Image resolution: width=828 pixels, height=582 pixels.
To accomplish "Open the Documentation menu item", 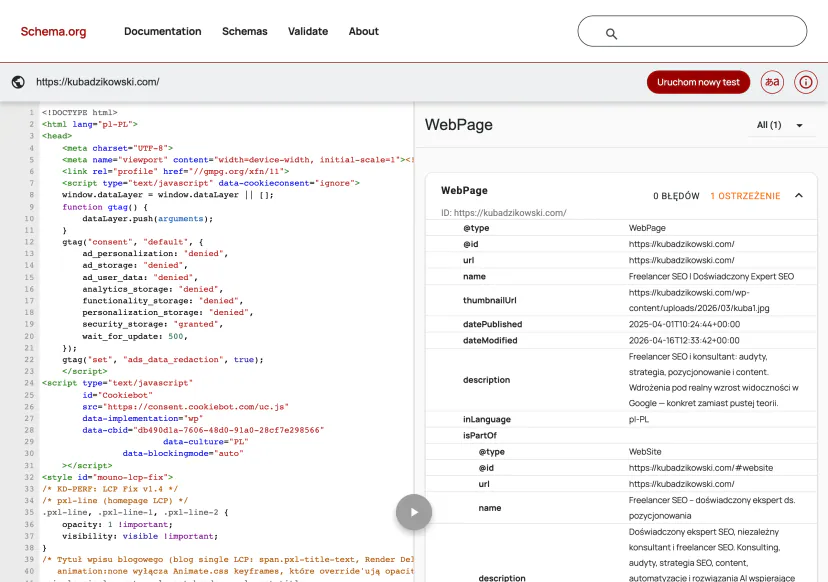I will pyautogui.click(x=163, y=32).
